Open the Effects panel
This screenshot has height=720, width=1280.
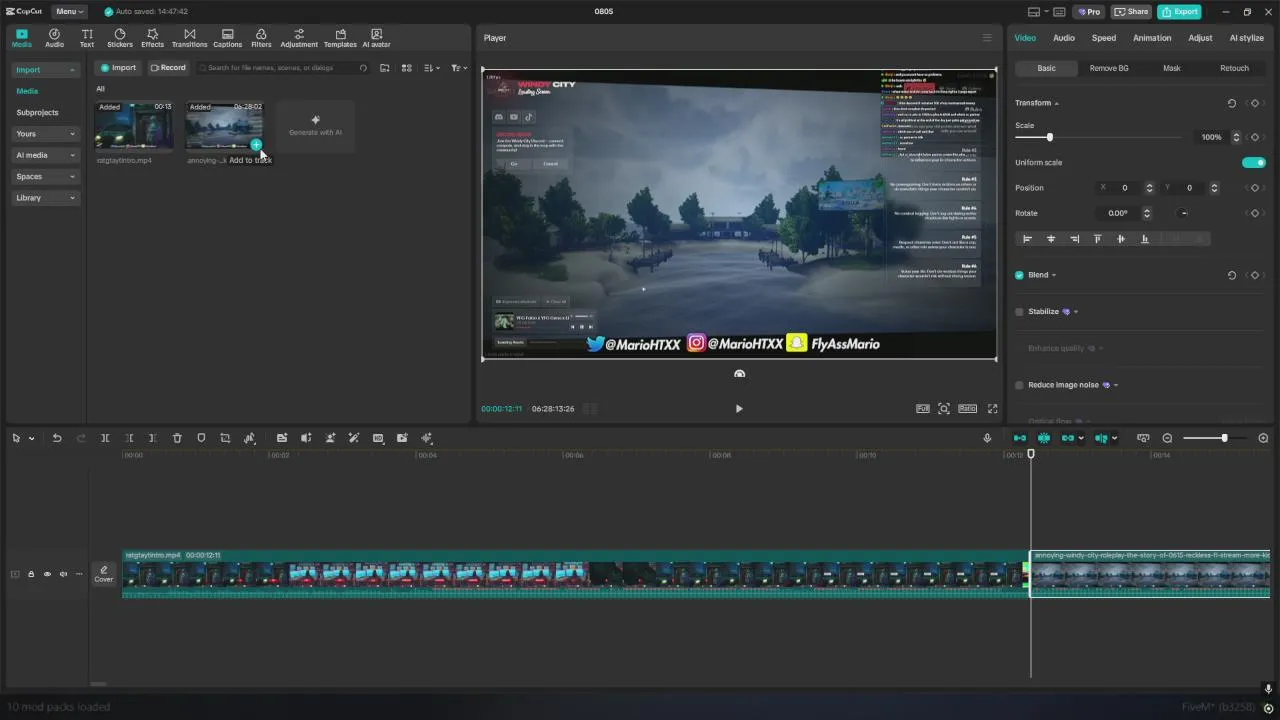152,38
